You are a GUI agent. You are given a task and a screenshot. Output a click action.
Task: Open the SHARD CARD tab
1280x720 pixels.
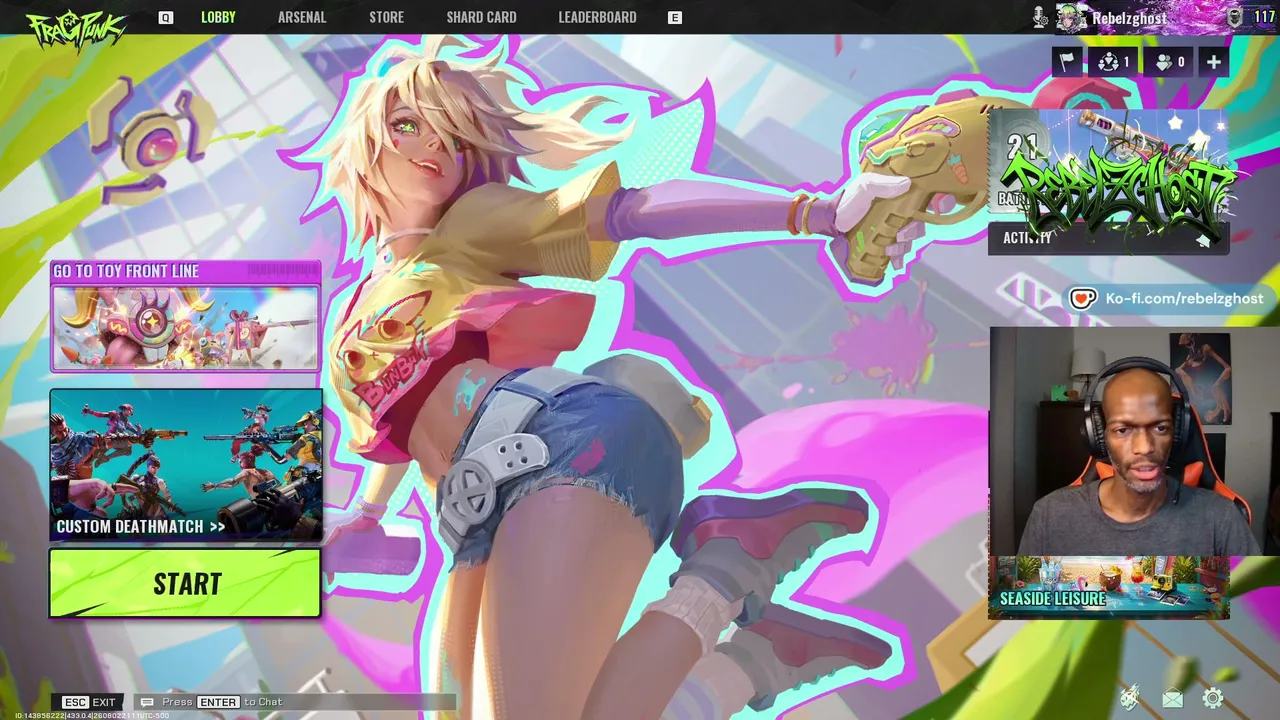[x=481, y=17]
